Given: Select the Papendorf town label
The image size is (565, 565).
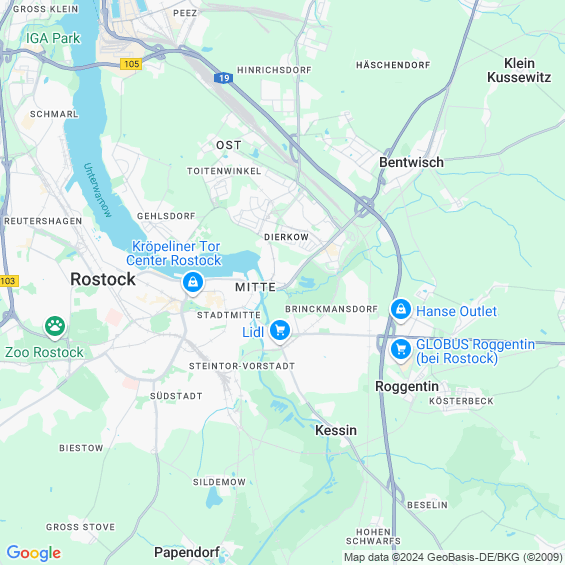Looking at the screenshot, I should [187, 552].
